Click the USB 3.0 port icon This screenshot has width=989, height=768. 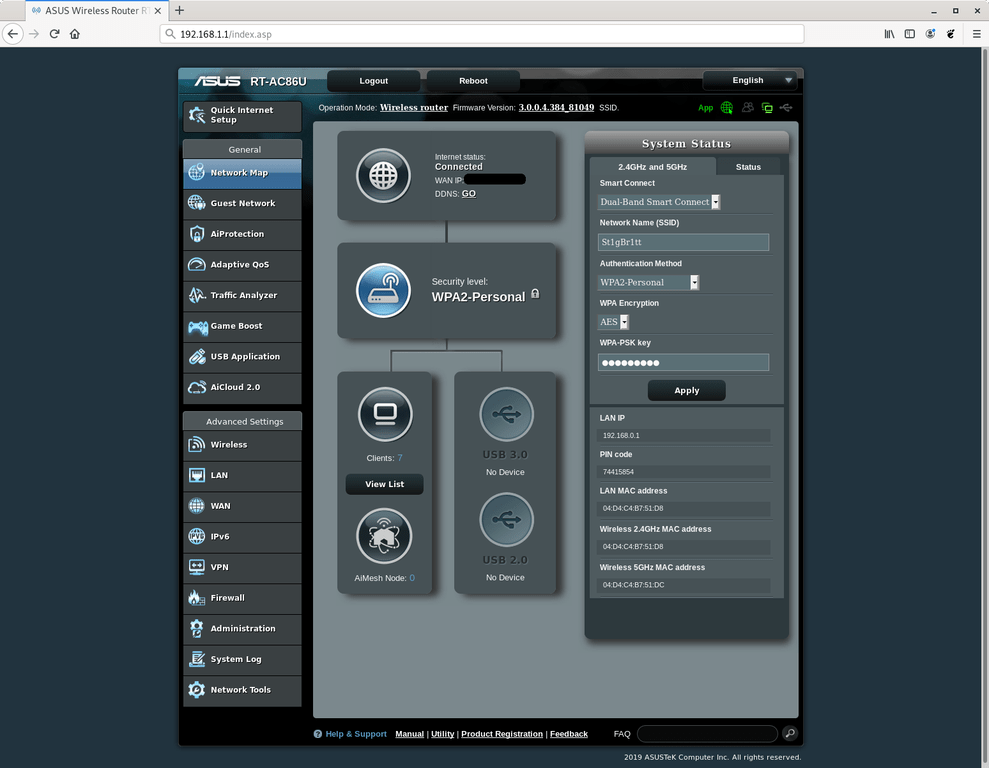506,414
